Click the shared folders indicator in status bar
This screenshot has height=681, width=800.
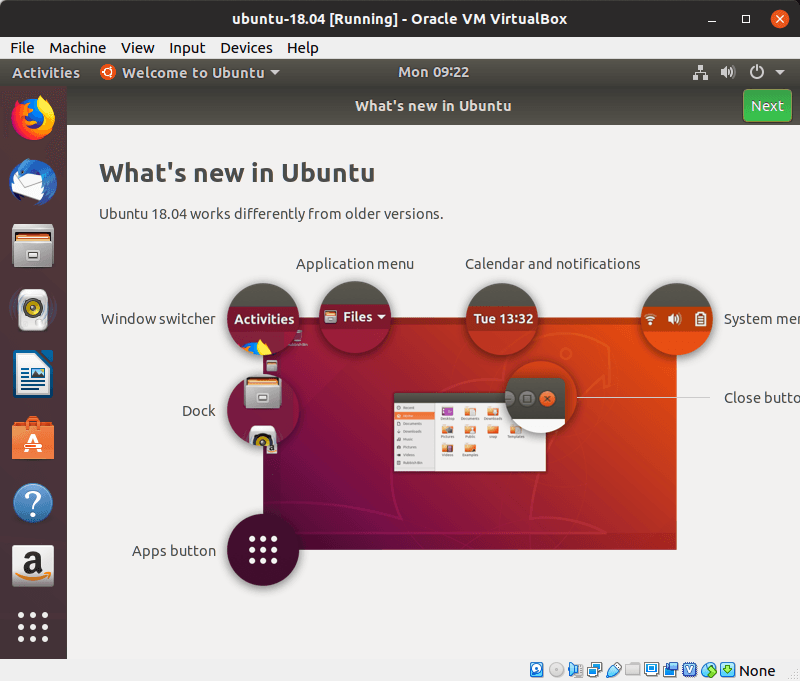click(633, 669)
